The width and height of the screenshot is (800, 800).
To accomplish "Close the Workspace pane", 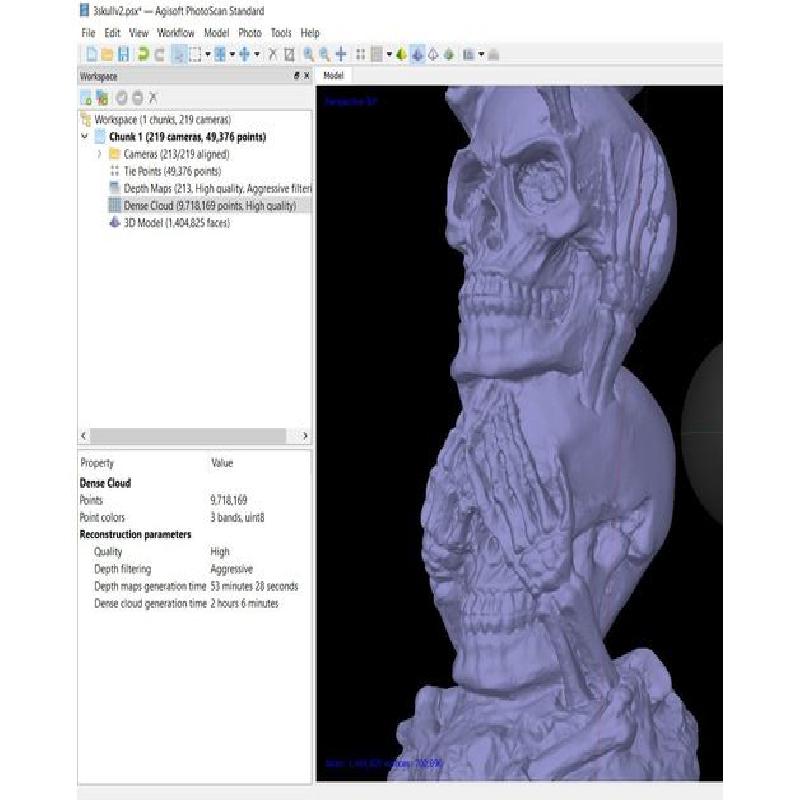I will pos(306,76).
